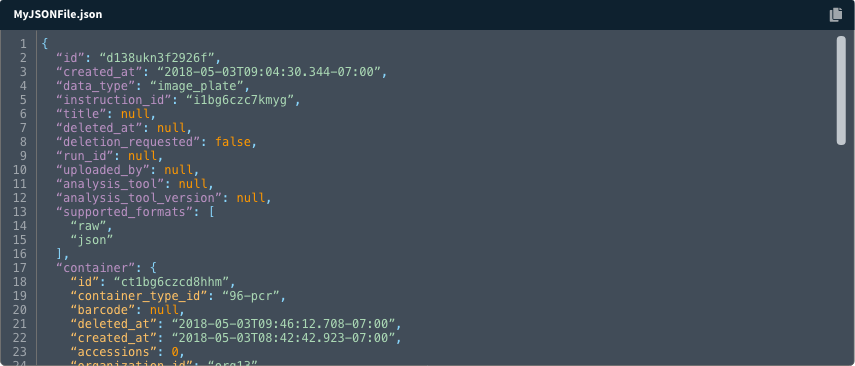
Task: Click the "json" format entry
Action: point(92,240)
